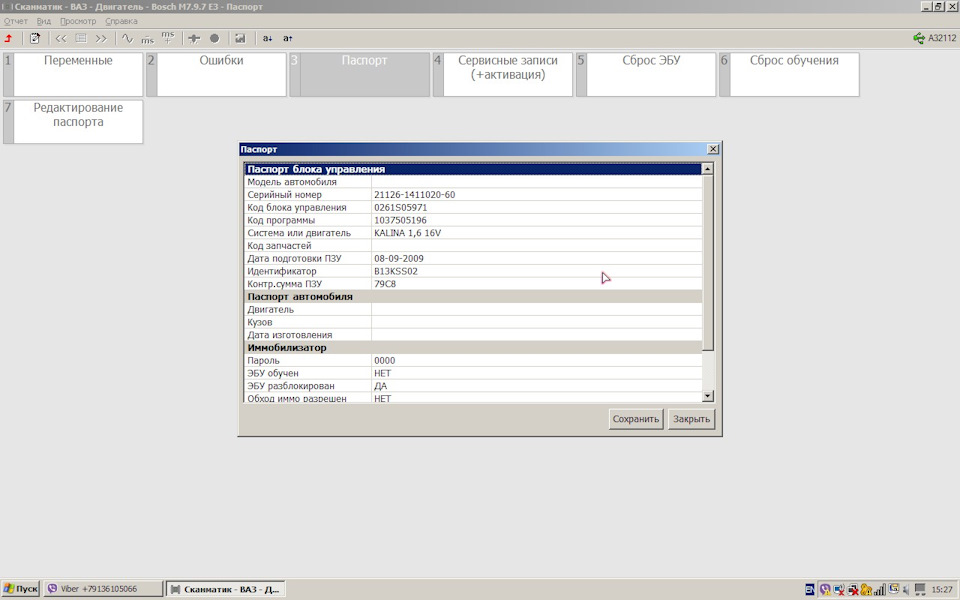960x600 pixels.
Task: Click the 'ЭБУ обучен' value НЕТ
Action: tap(382, 373)
